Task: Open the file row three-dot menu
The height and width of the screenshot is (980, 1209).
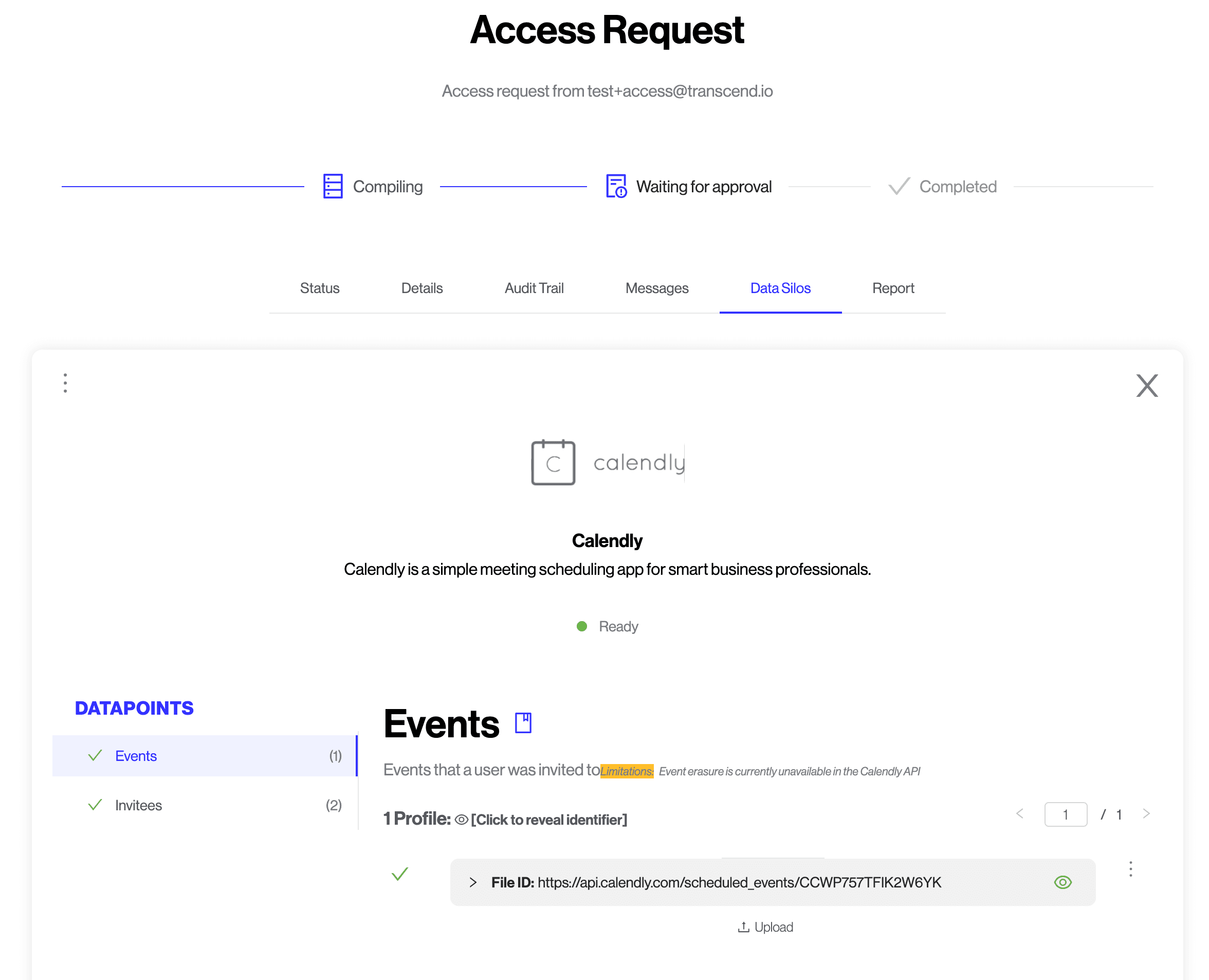Action: pos(1129,868)
